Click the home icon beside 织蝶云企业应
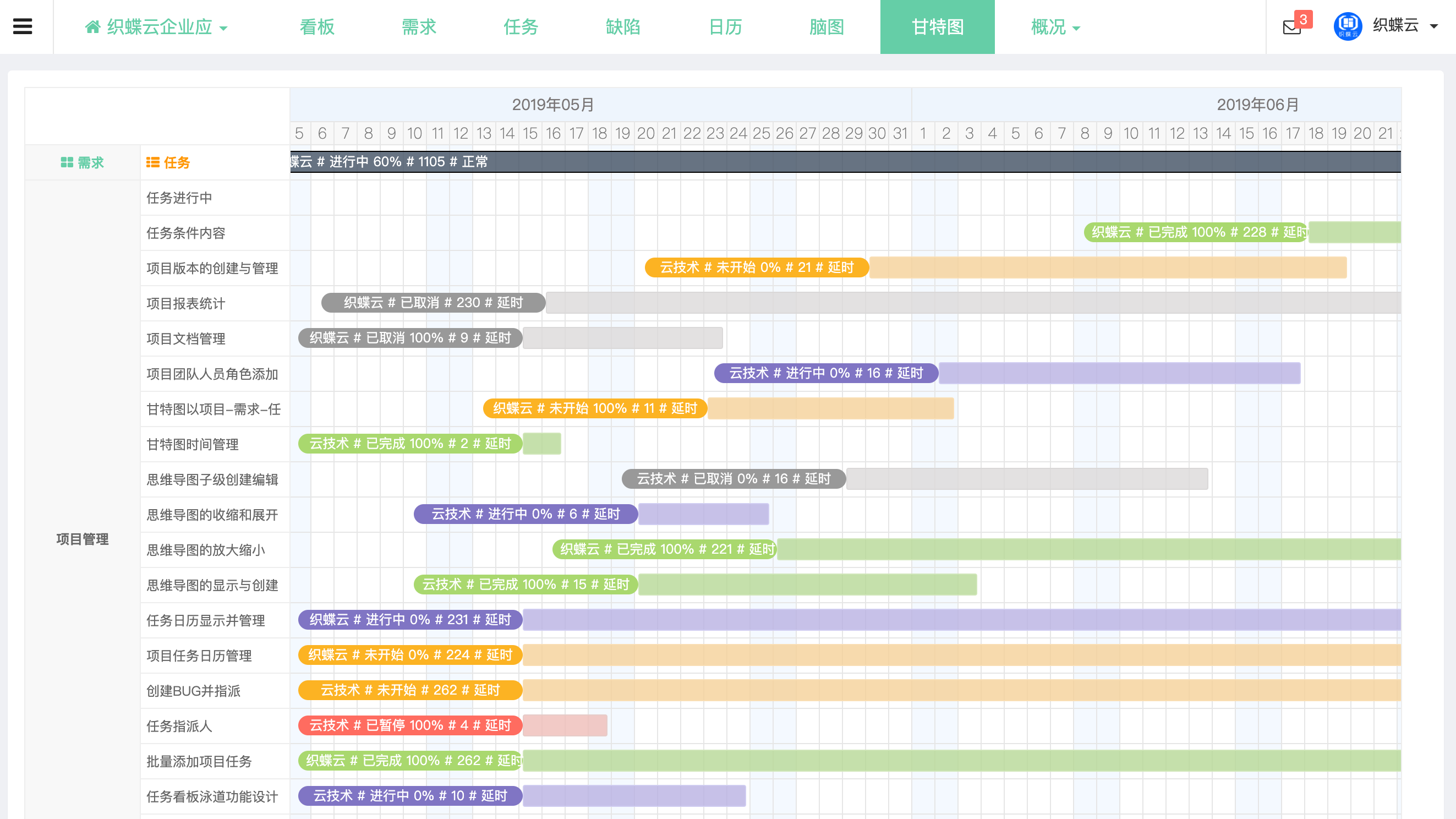The width and height of the screenshot is (1456, 819). click(92, 26)
